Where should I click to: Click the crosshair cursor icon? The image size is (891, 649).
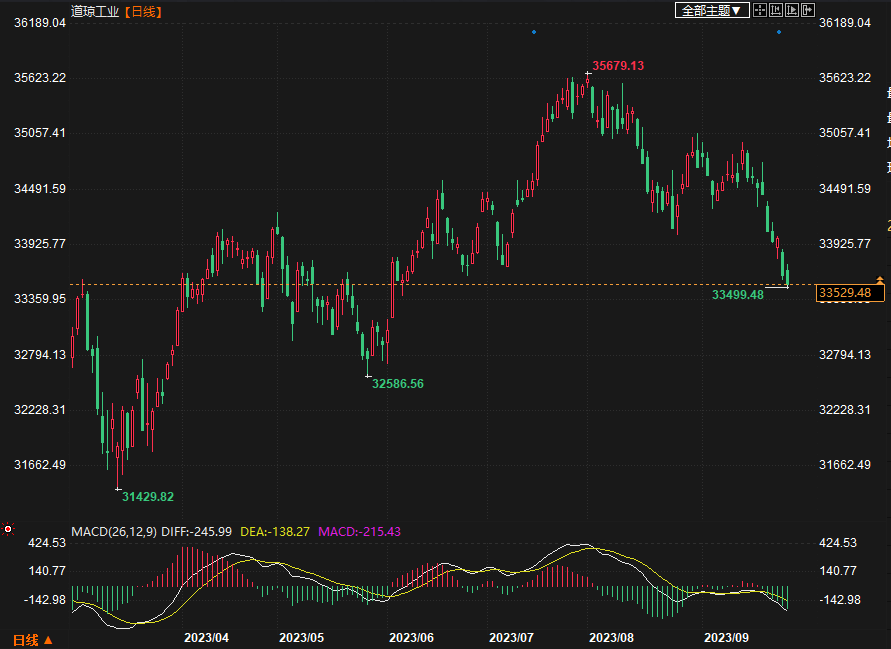(x=760, y=10)
